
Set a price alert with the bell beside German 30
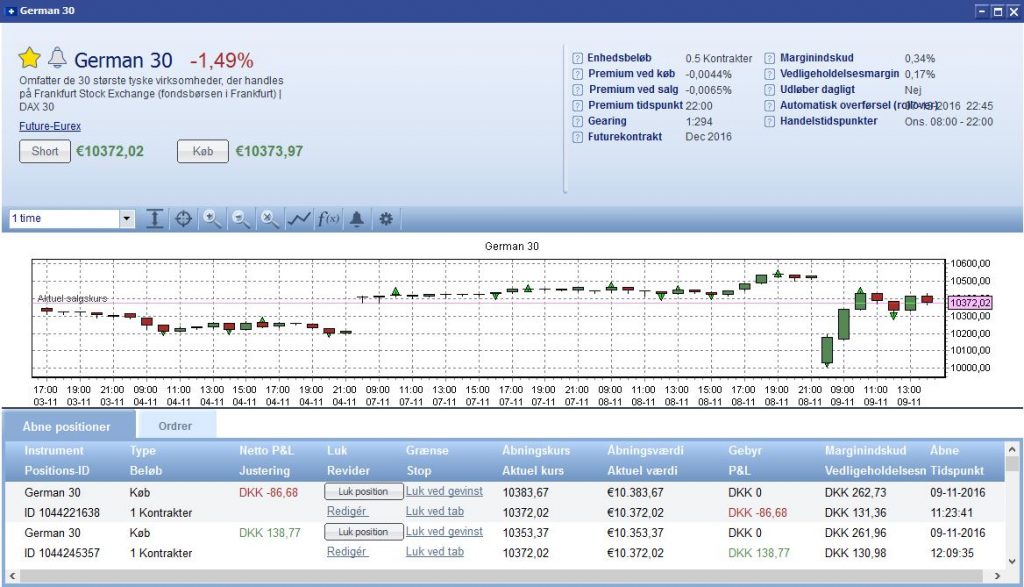[57, 57]
